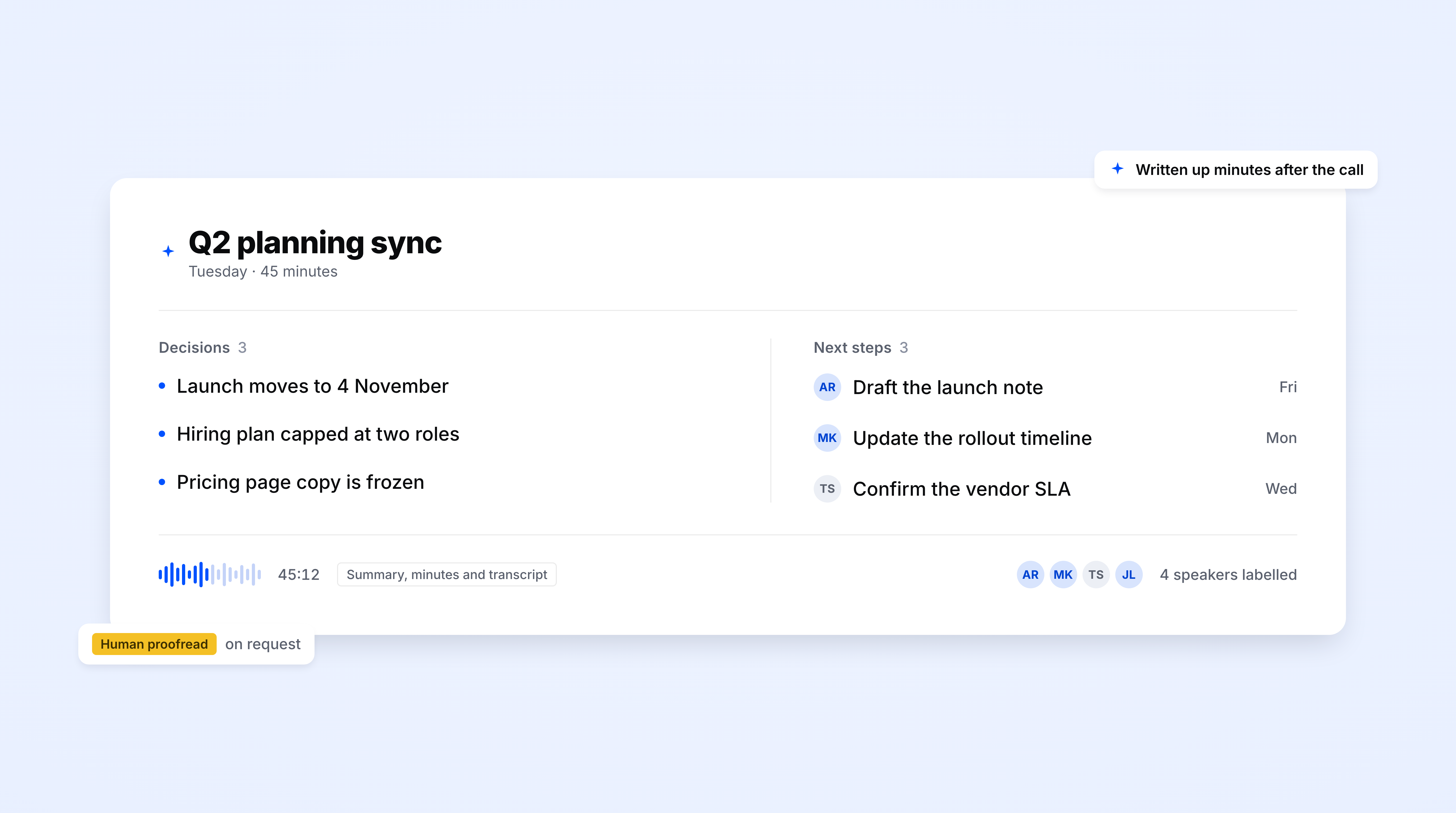
Task: Click the "4 speakers labelled" text
Action: click(x=1228, y=575)
